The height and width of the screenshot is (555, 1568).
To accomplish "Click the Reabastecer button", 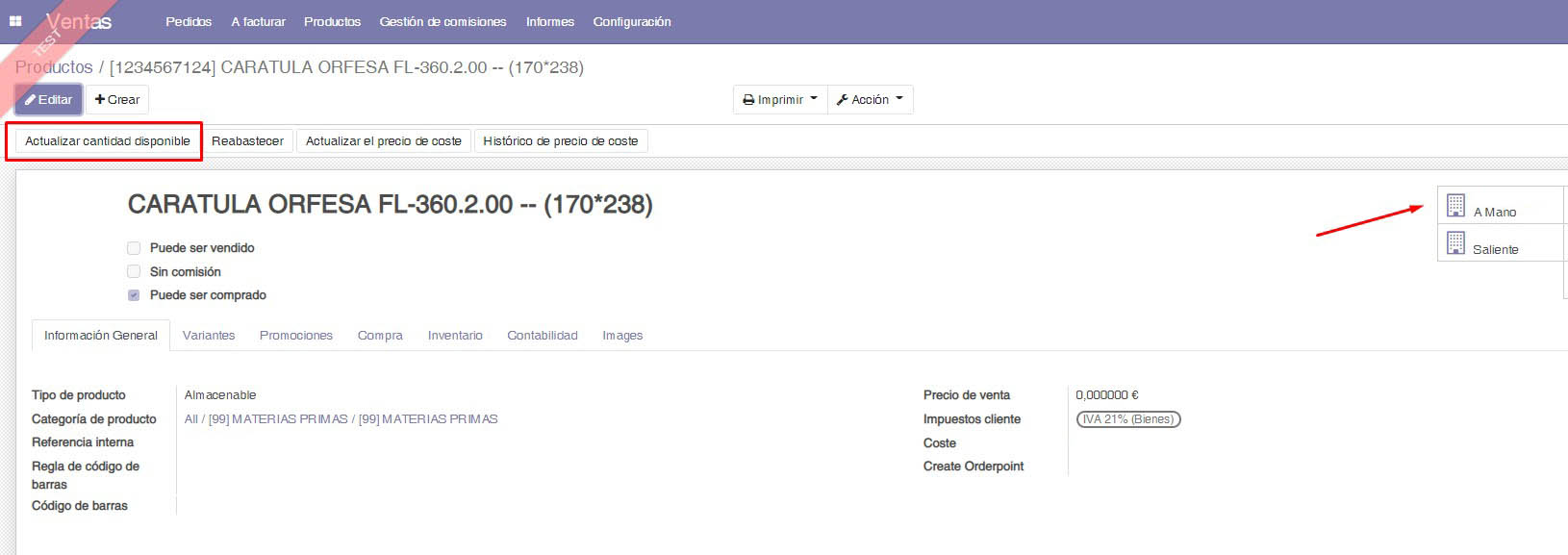I will coord(247,141).
